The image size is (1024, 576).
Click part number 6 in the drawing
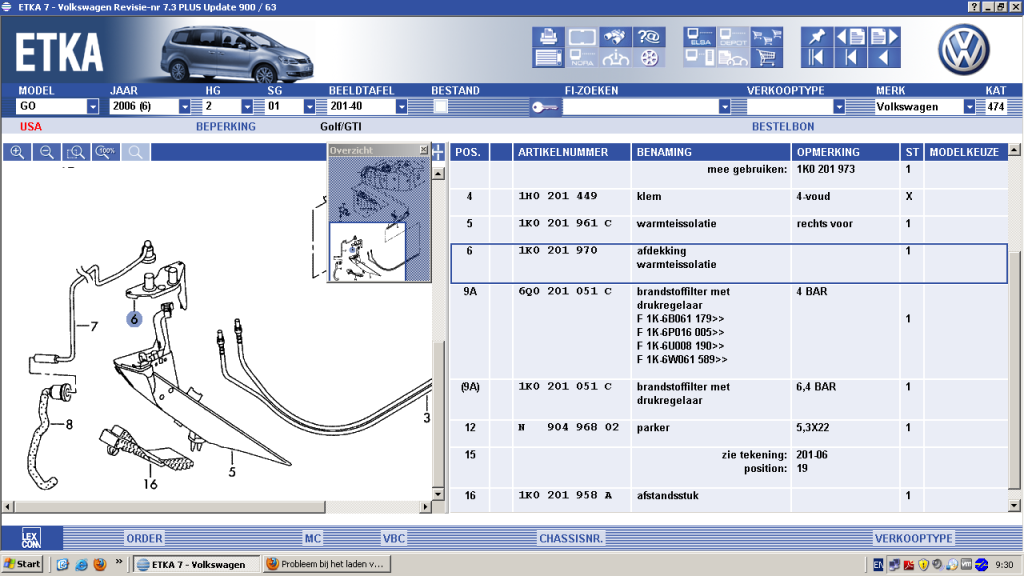pyautogui.click(x=134, y=319)
